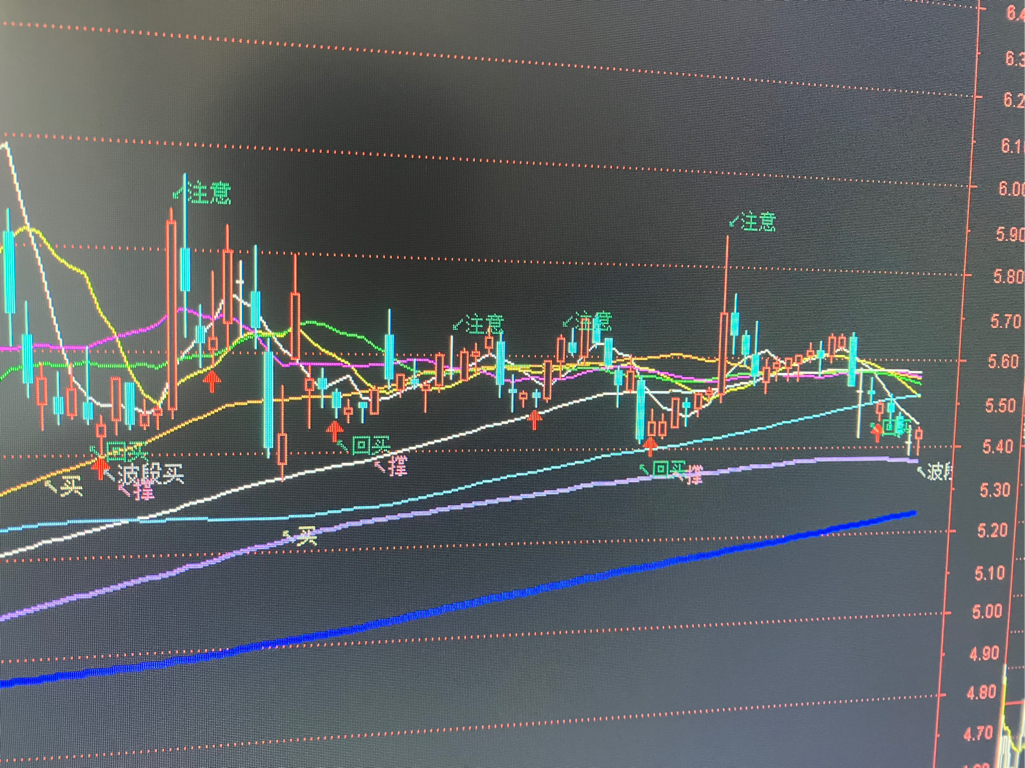
Task: Click the red up arrow above the second 回买 label
Action: point(335,431)
